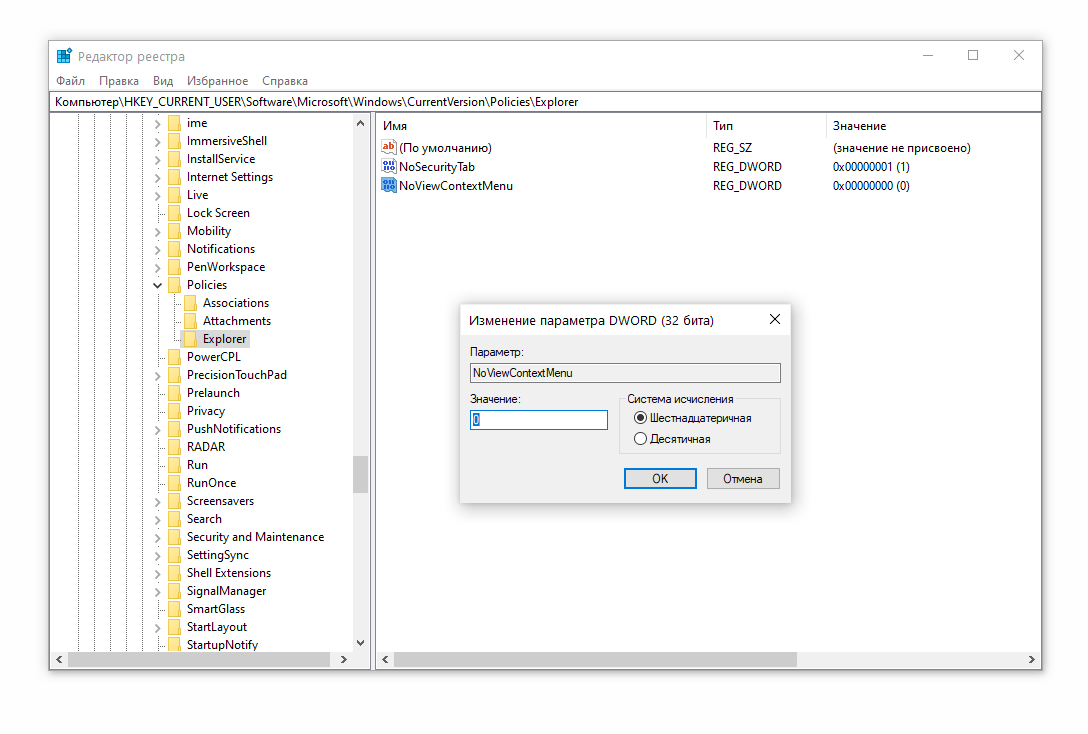Click the values pane scroll right arrow

point(1031,659)
